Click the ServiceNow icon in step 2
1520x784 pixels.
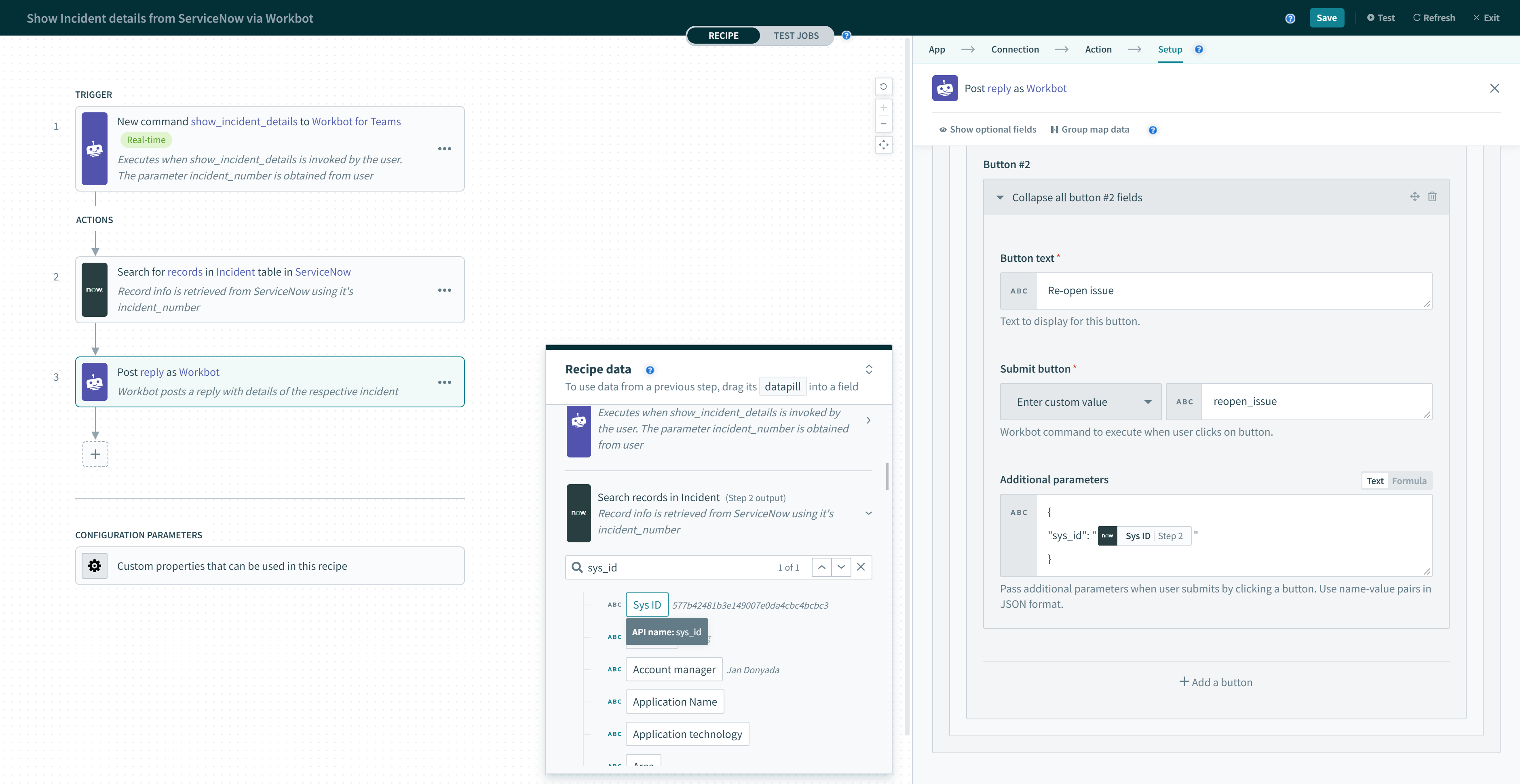[95, 289]
